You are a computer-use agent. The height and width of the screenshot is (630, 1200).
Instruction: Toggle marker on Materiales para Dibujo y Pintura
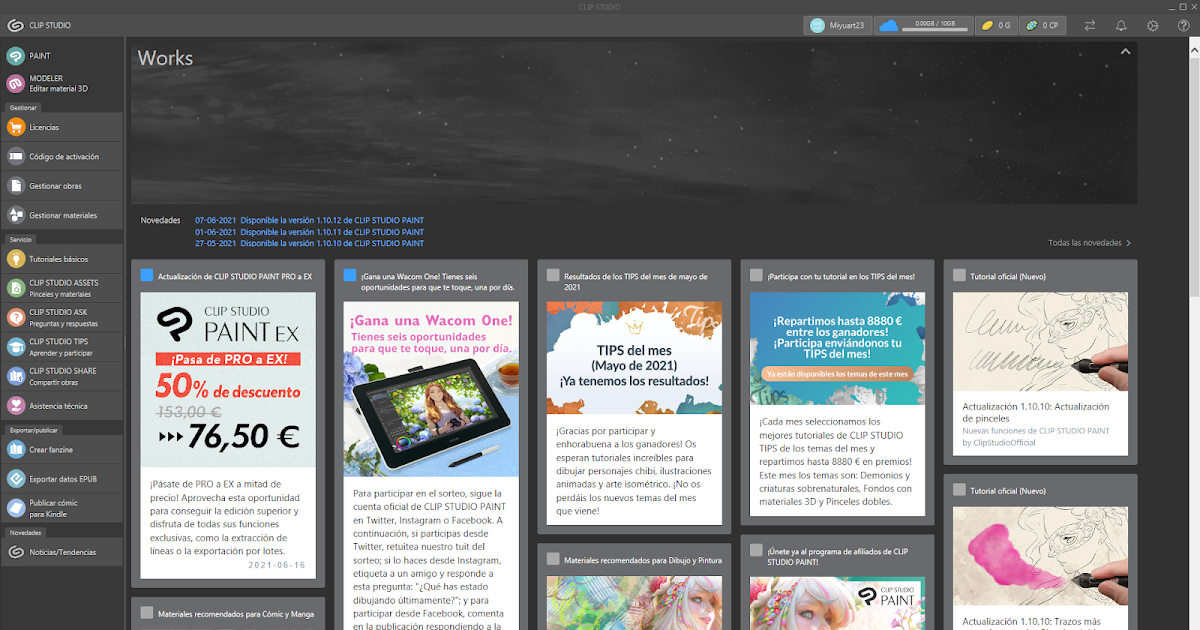(553, 559)
